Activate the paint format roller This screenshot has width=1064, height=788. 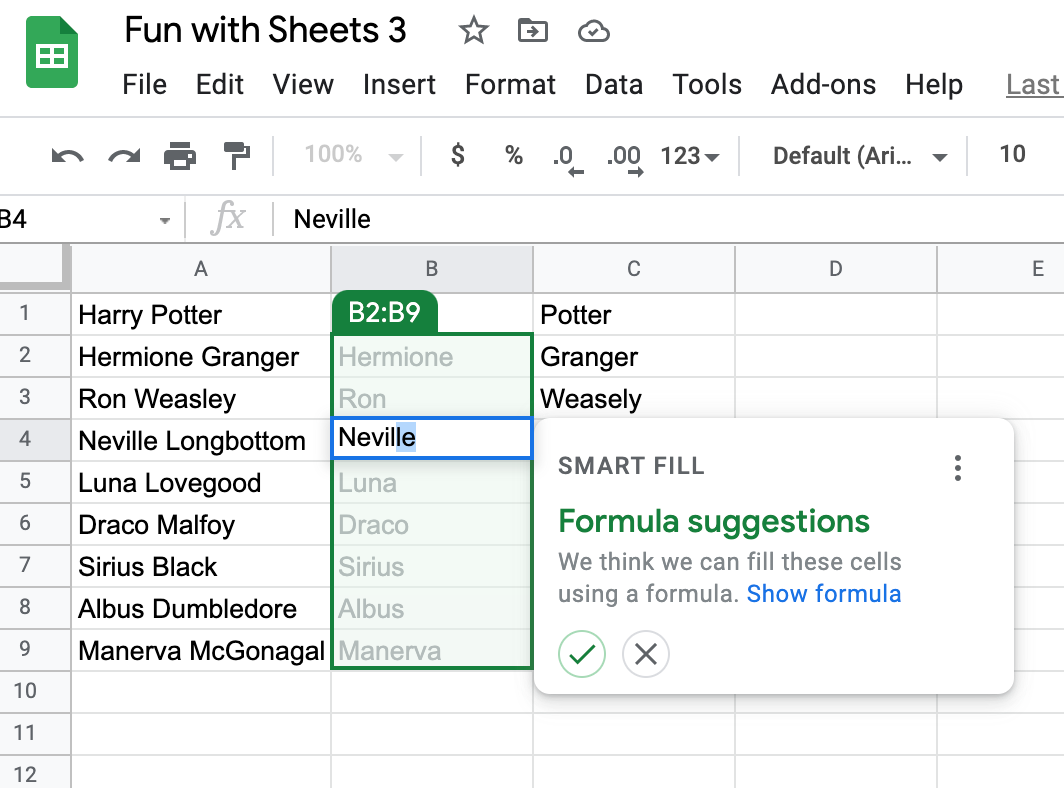click(x=237, y=156)
